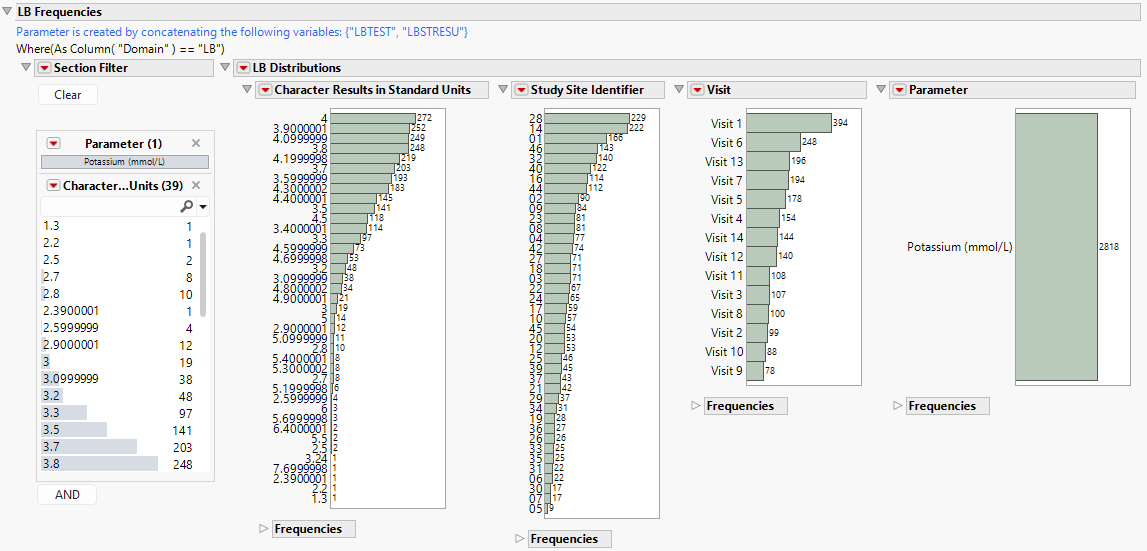
Task: Click the Parameter concatenation note text
Action: (x=242, y=32)
